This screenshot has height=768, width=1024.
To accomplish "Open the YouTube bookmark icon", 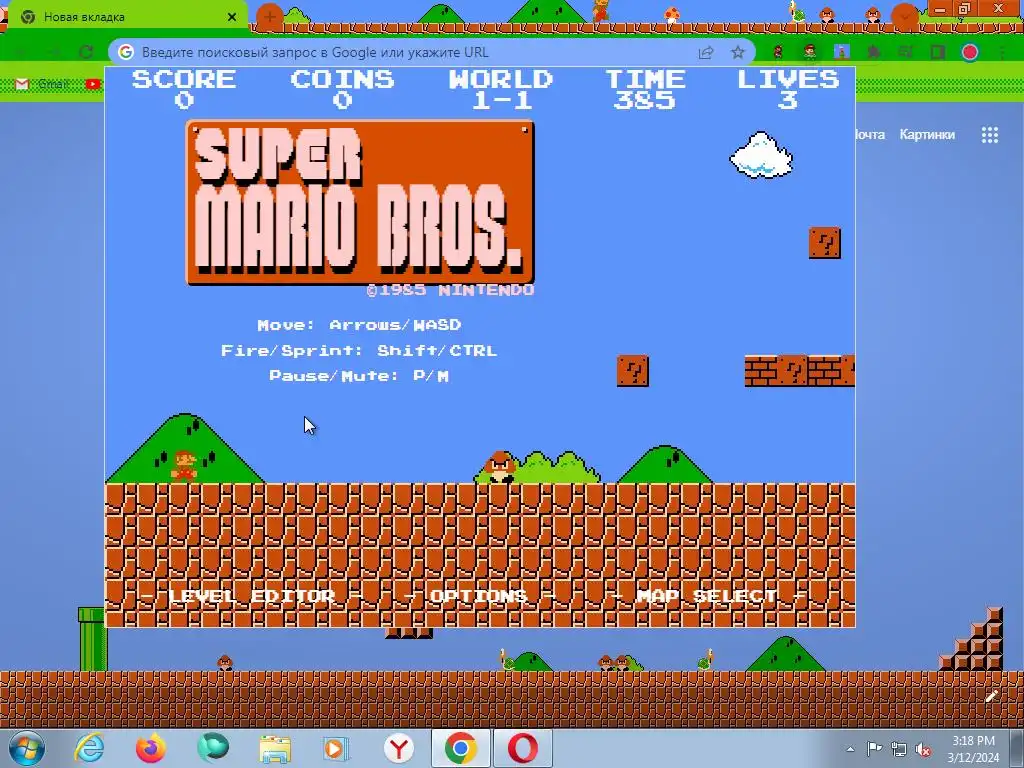I will 93,84.
